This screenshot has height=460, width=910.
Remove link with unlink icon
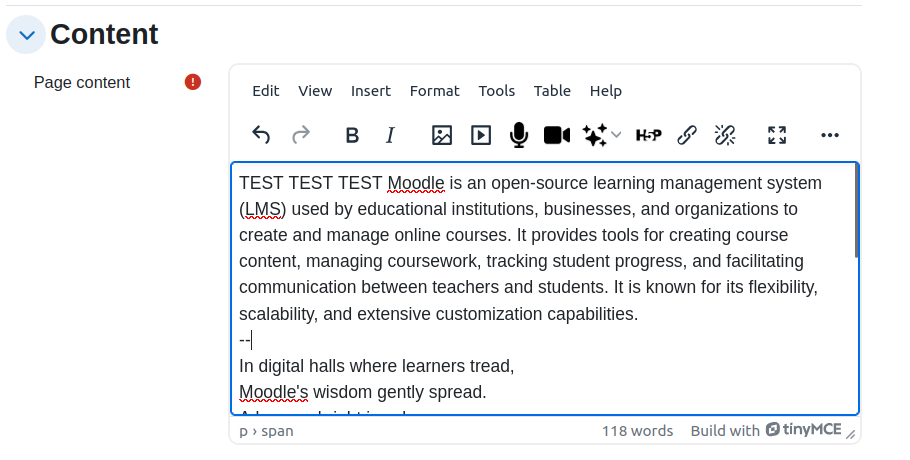(x=725, y=135)
